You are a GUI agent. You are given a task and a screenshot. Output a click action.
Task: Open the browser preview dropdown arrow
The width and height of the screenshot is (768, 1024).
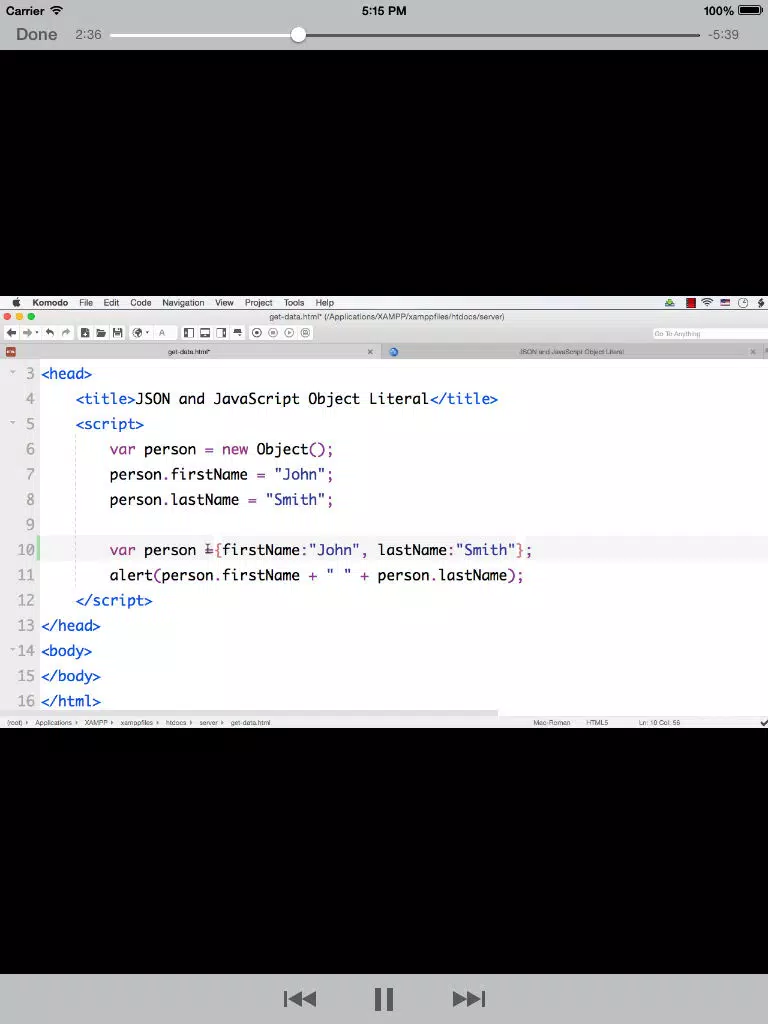[147, 332]
